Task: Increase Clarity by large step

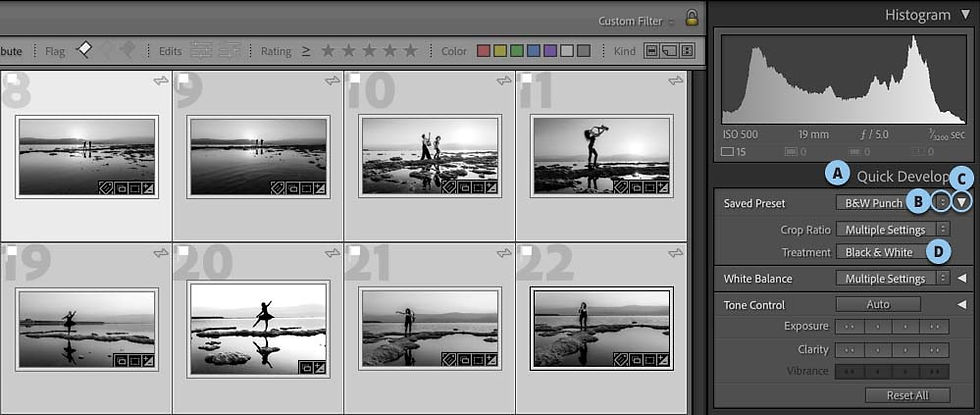Action: click(x=935, y=349)
